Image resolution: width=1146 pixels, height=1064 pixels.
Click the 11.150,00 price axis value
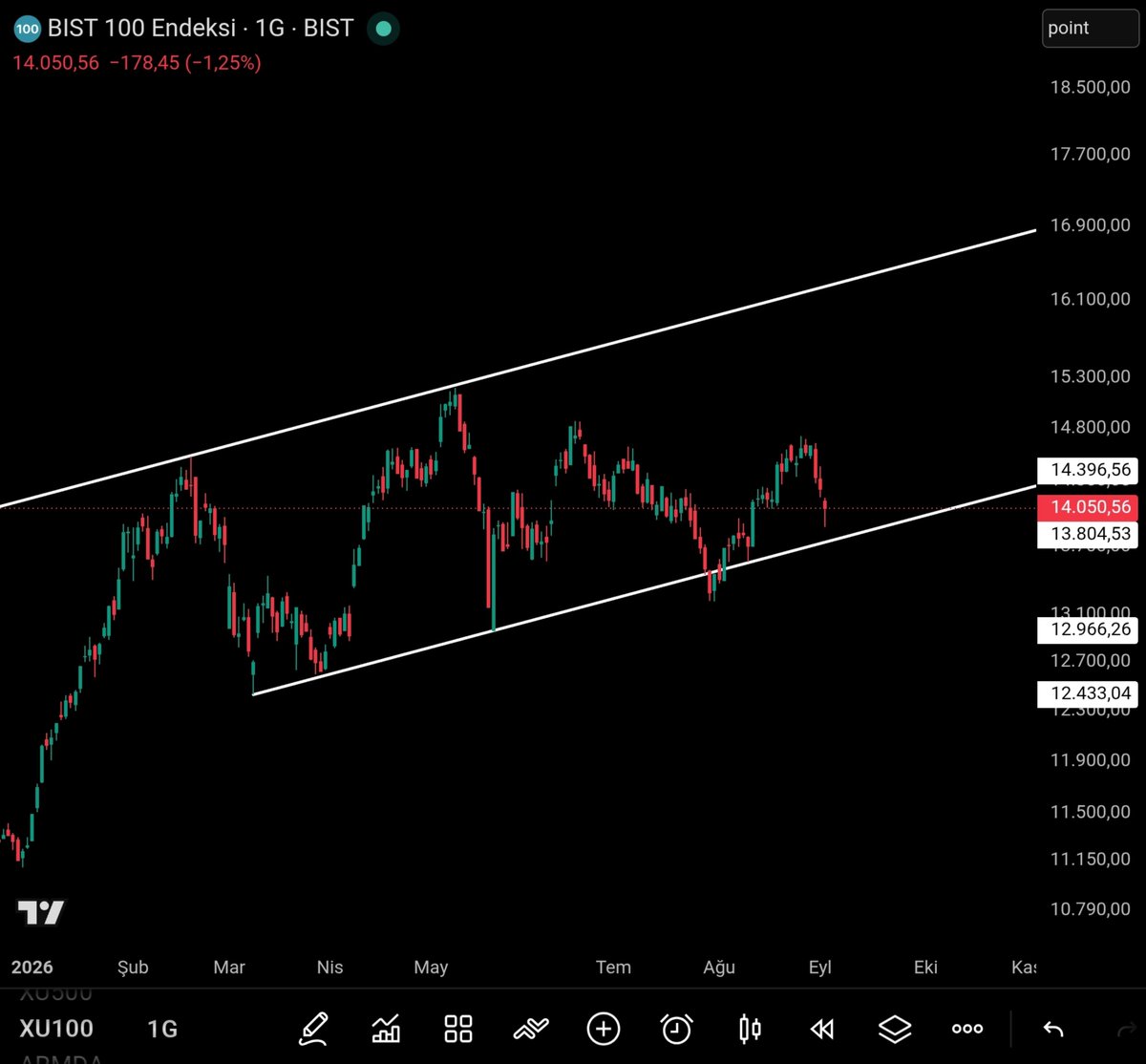(x=1091, y=860)
